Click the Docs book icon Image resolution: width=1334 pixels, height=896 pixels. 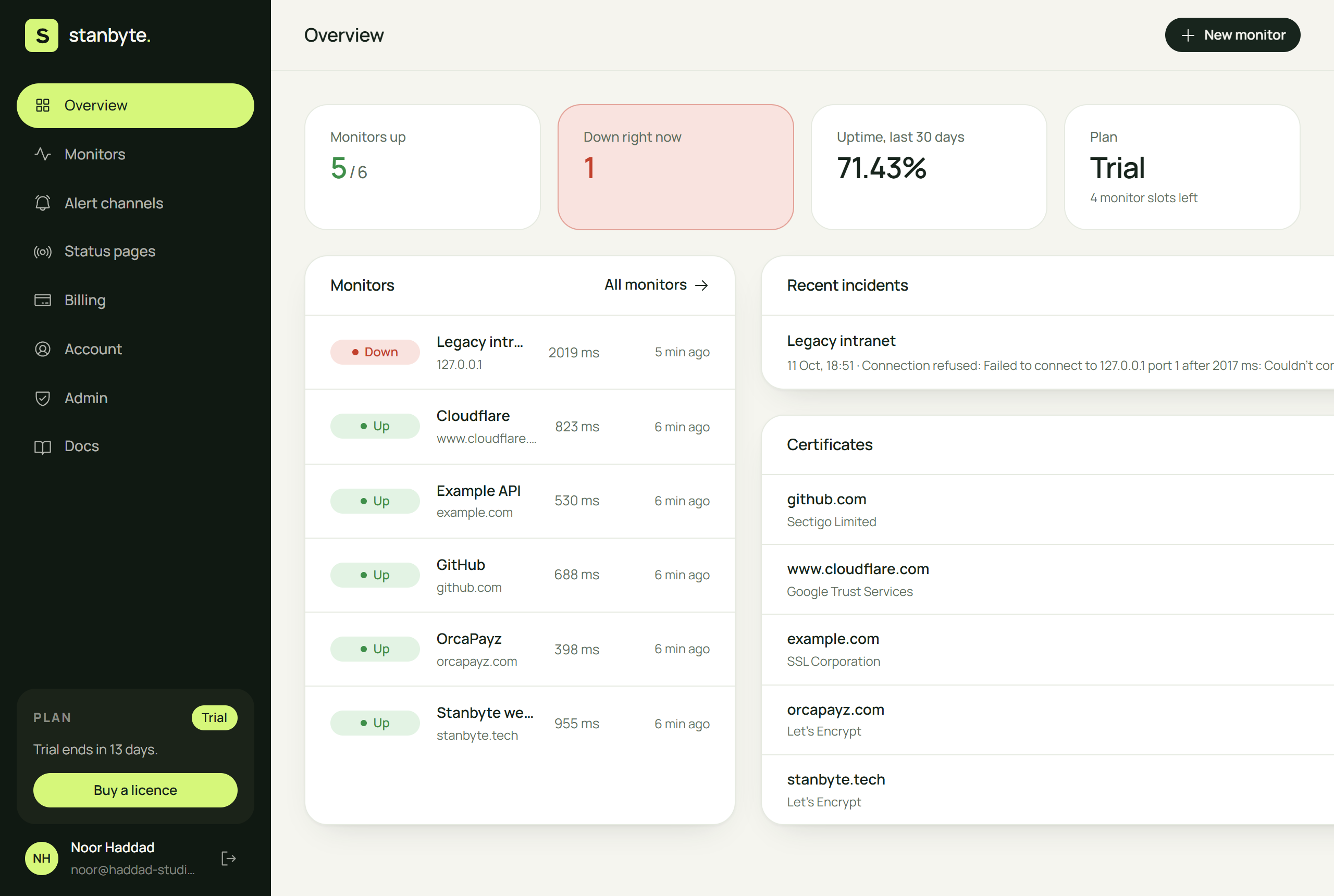tap(43, 447)
